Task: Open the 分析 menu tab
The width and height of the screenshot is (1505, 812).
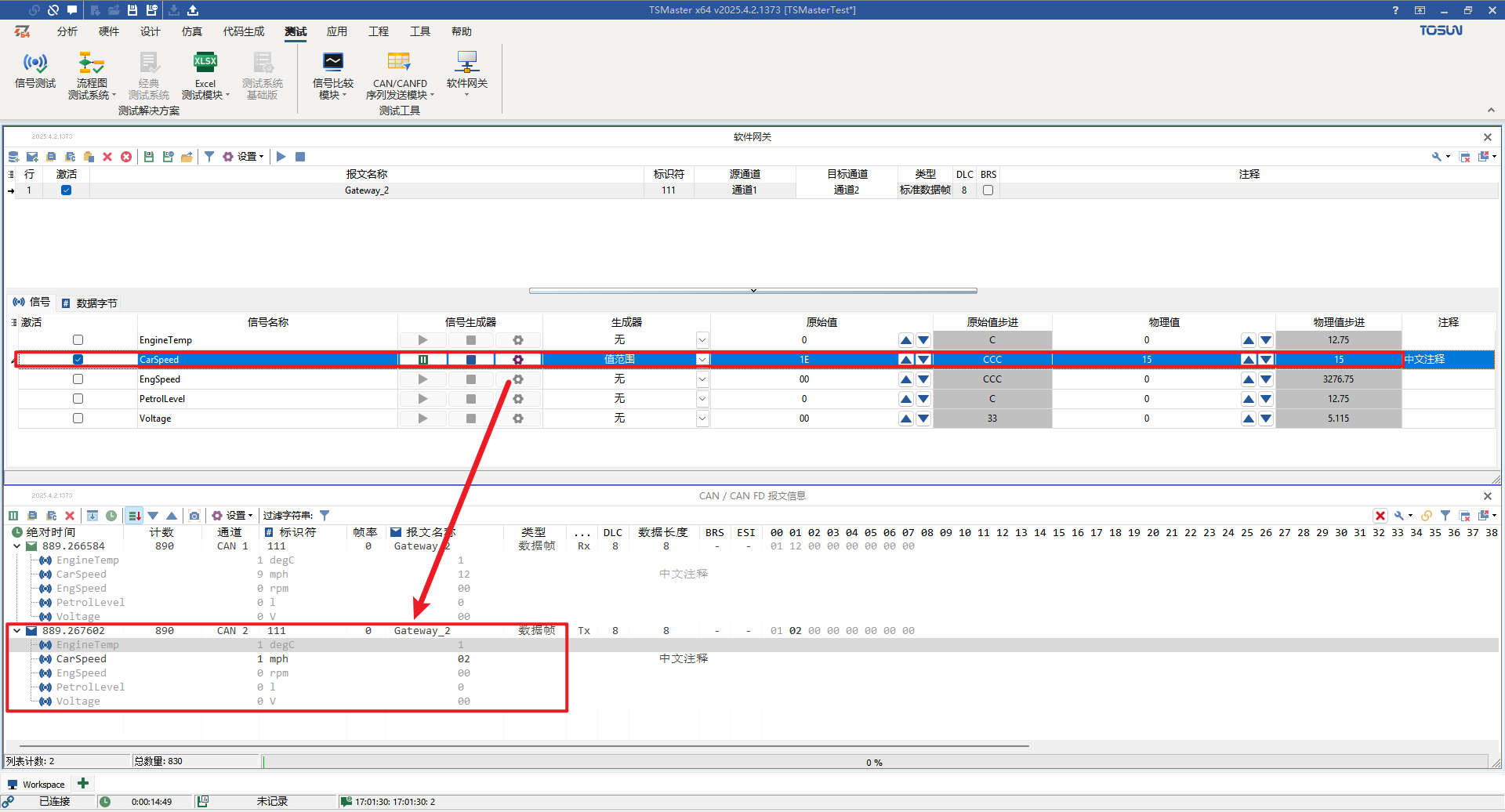Action: (67, 31)
